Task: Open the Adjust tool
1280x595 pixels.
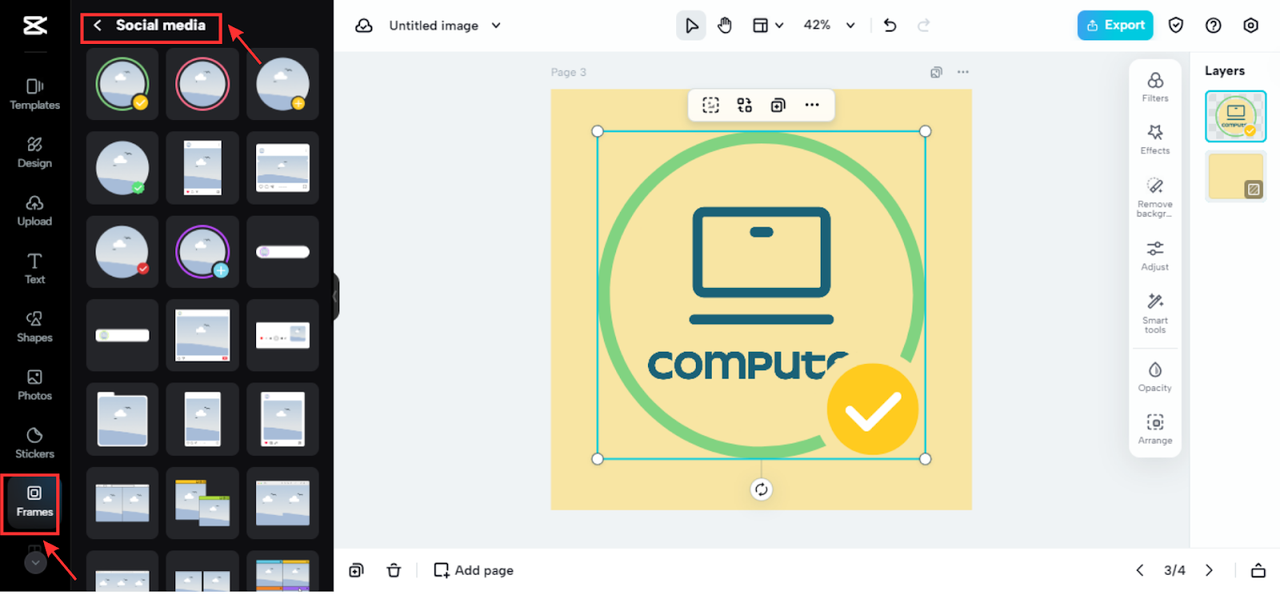Action: pyautogui.click(x=1155, y=255)
